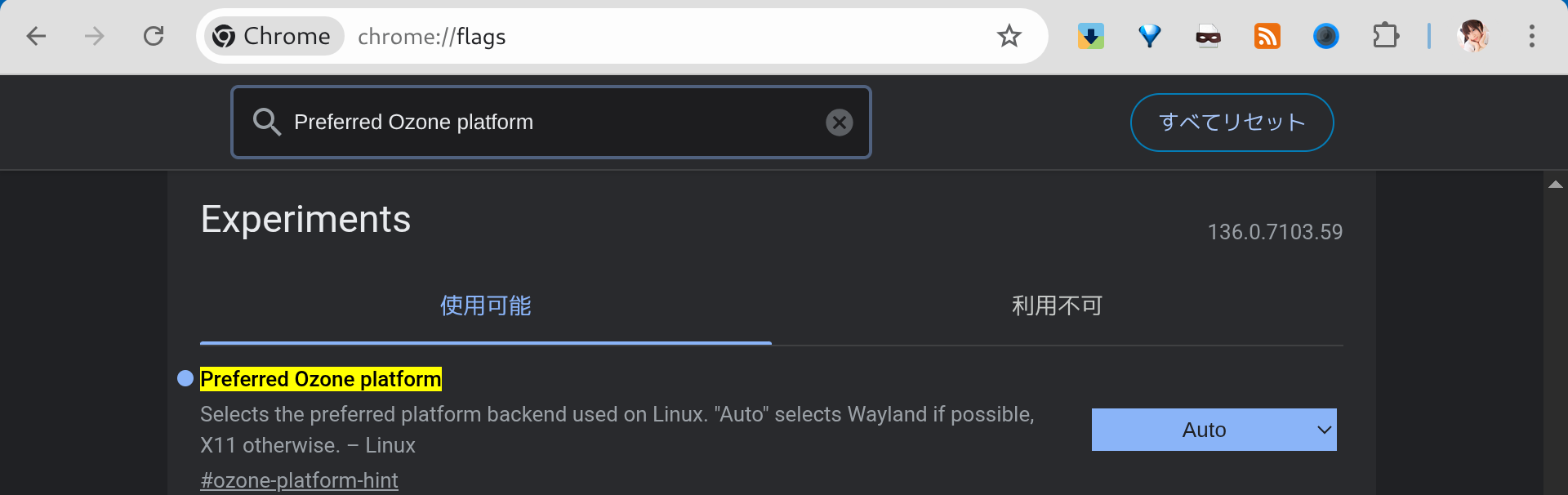Viewport: 1568px width, 495px height.
Task: Open the blue camera lens extension
Action: tap(1325, 36)
